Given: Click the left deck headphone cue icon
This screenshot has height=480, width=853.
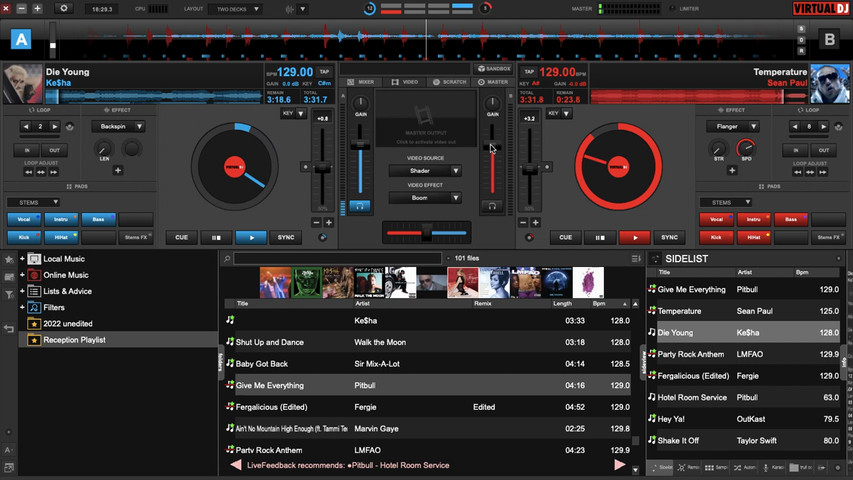Looking at the screenshot, I should [360, 206].
